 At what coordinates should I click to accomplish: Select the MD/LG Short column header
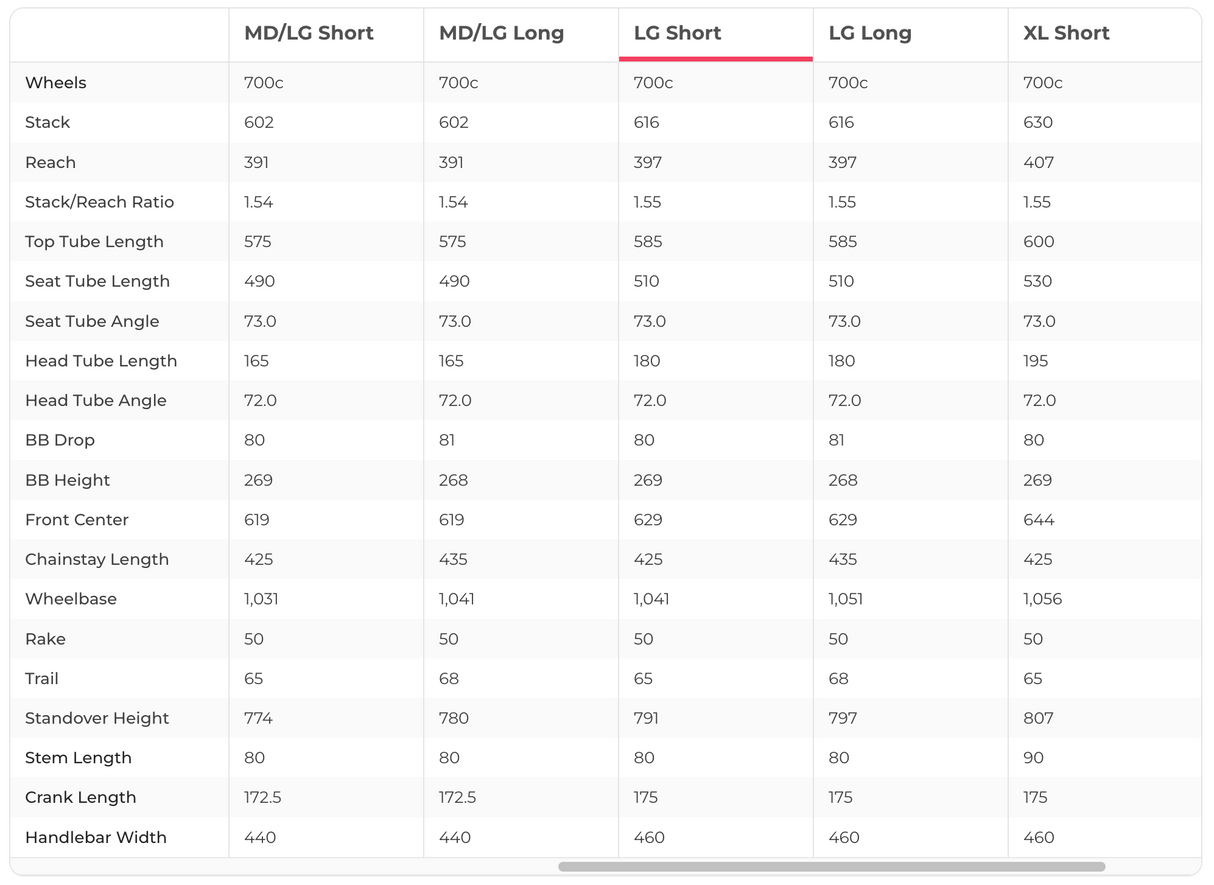tap(309, 33)
